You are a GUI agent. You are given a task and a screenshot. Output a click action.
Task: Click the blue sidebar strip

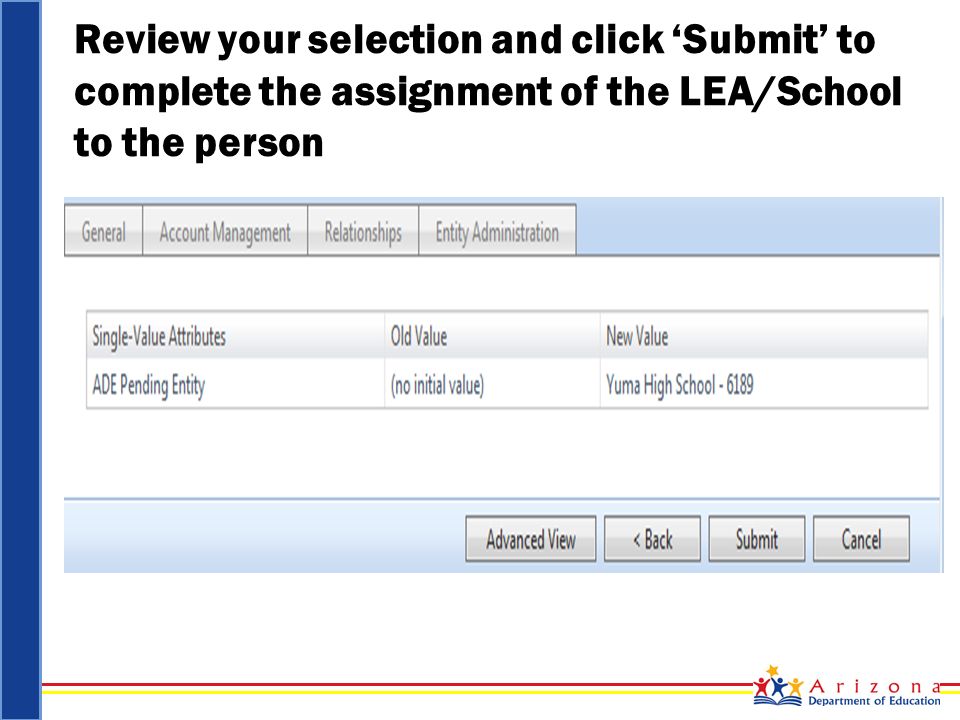20,360
